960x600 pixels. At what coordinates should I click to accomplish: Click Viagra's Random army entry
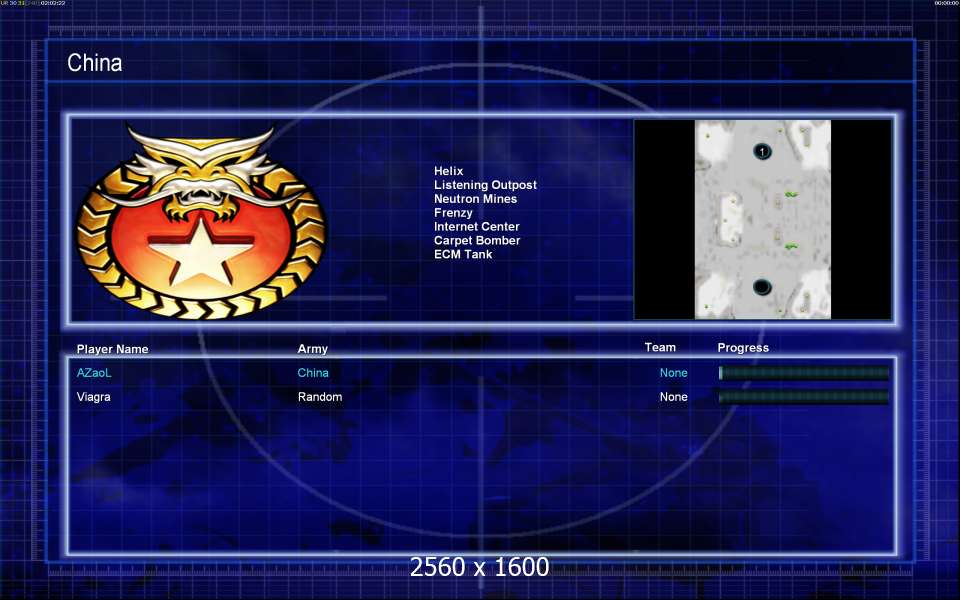(x=320, y=397)
